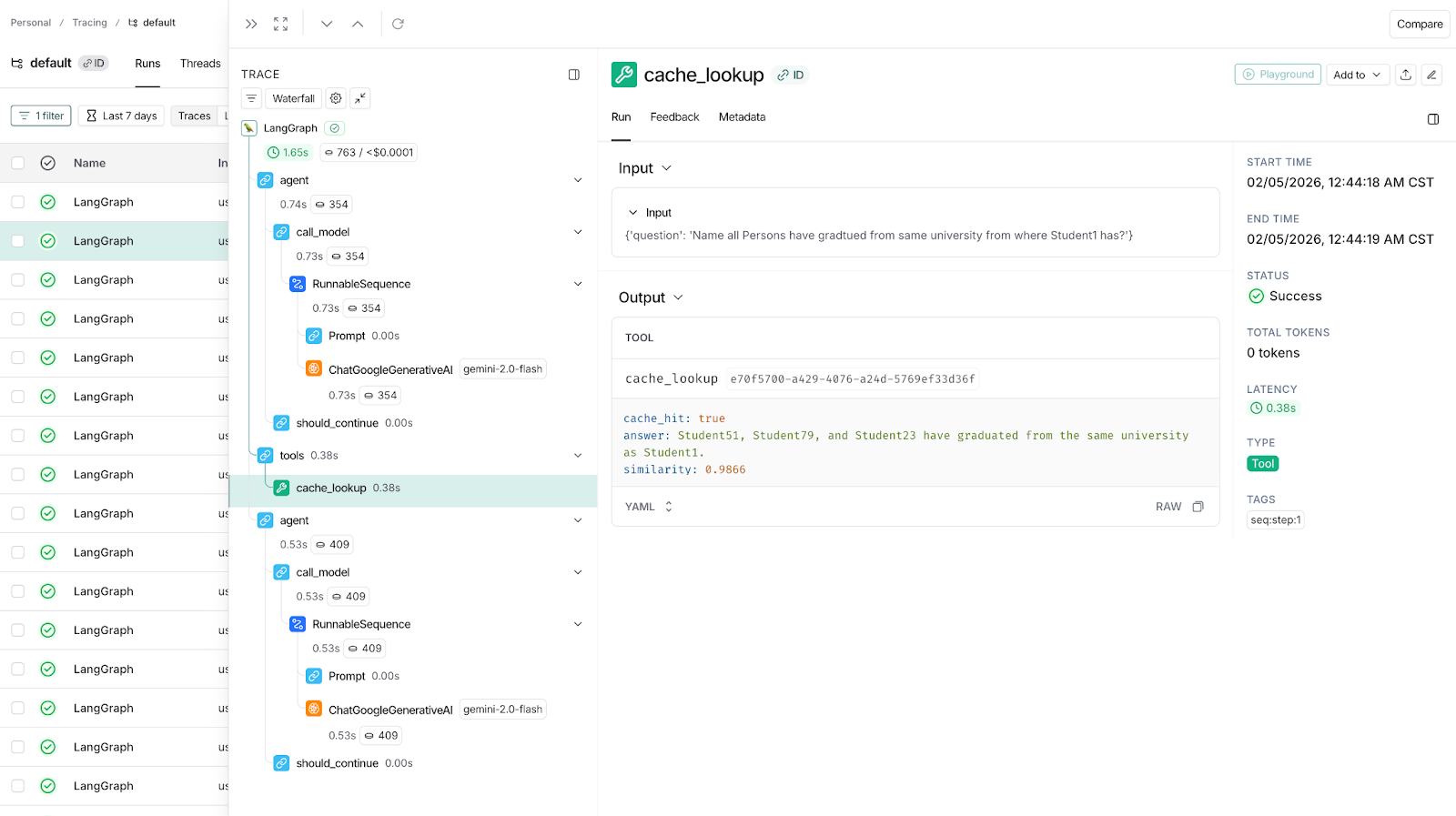Image resolution: width=1456 pixels, height=816 pixels.
Task: Click the green wrench tool icon in header
Action: 624,75
